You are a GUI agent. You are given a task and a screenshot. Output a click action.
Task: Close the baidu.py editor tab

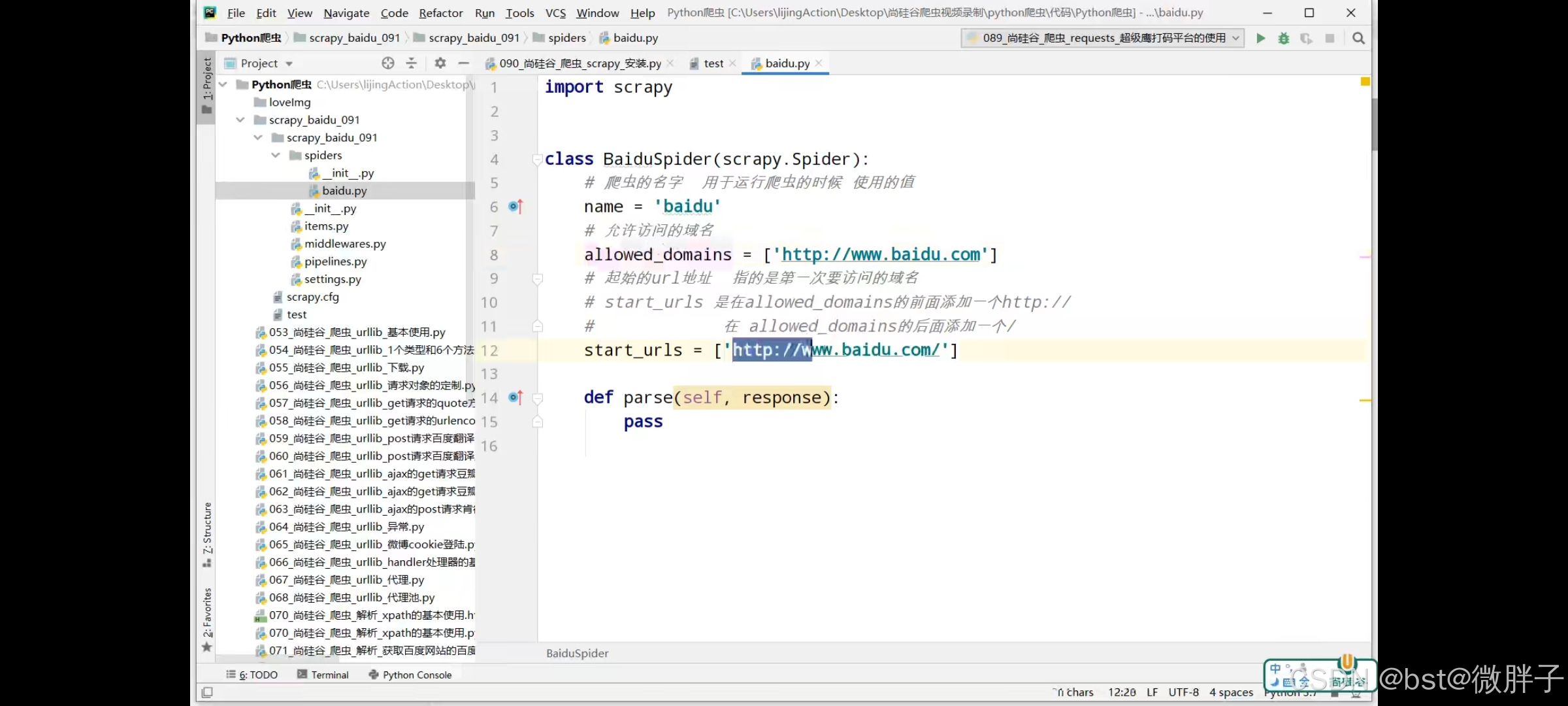(x=819, y=63)
